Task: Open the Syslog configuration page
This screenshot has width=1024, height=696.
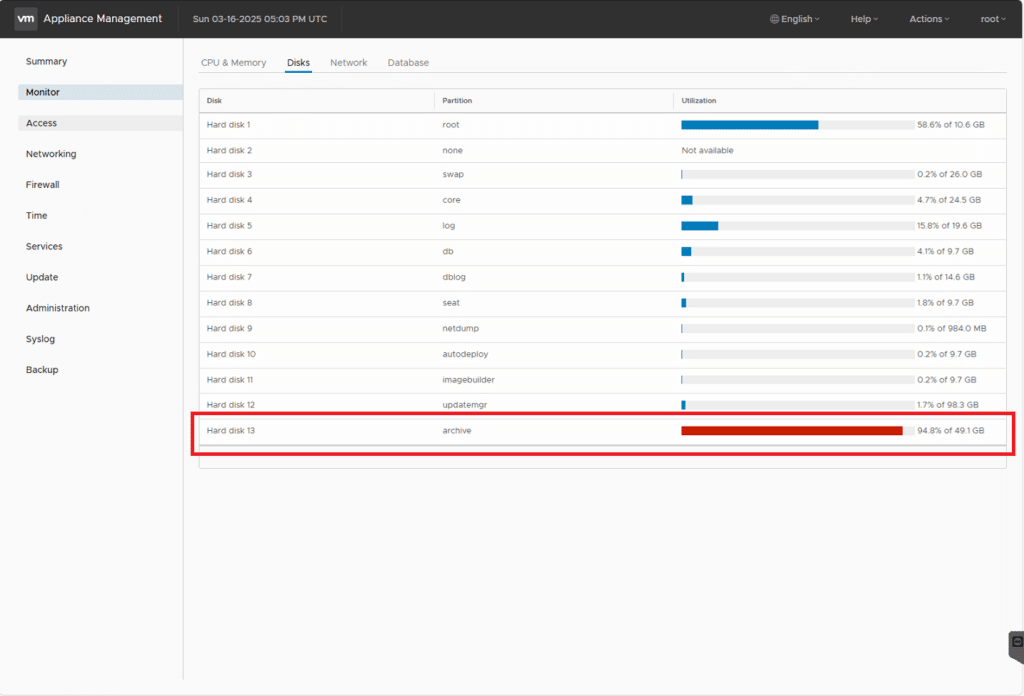Action: [41, 339]
